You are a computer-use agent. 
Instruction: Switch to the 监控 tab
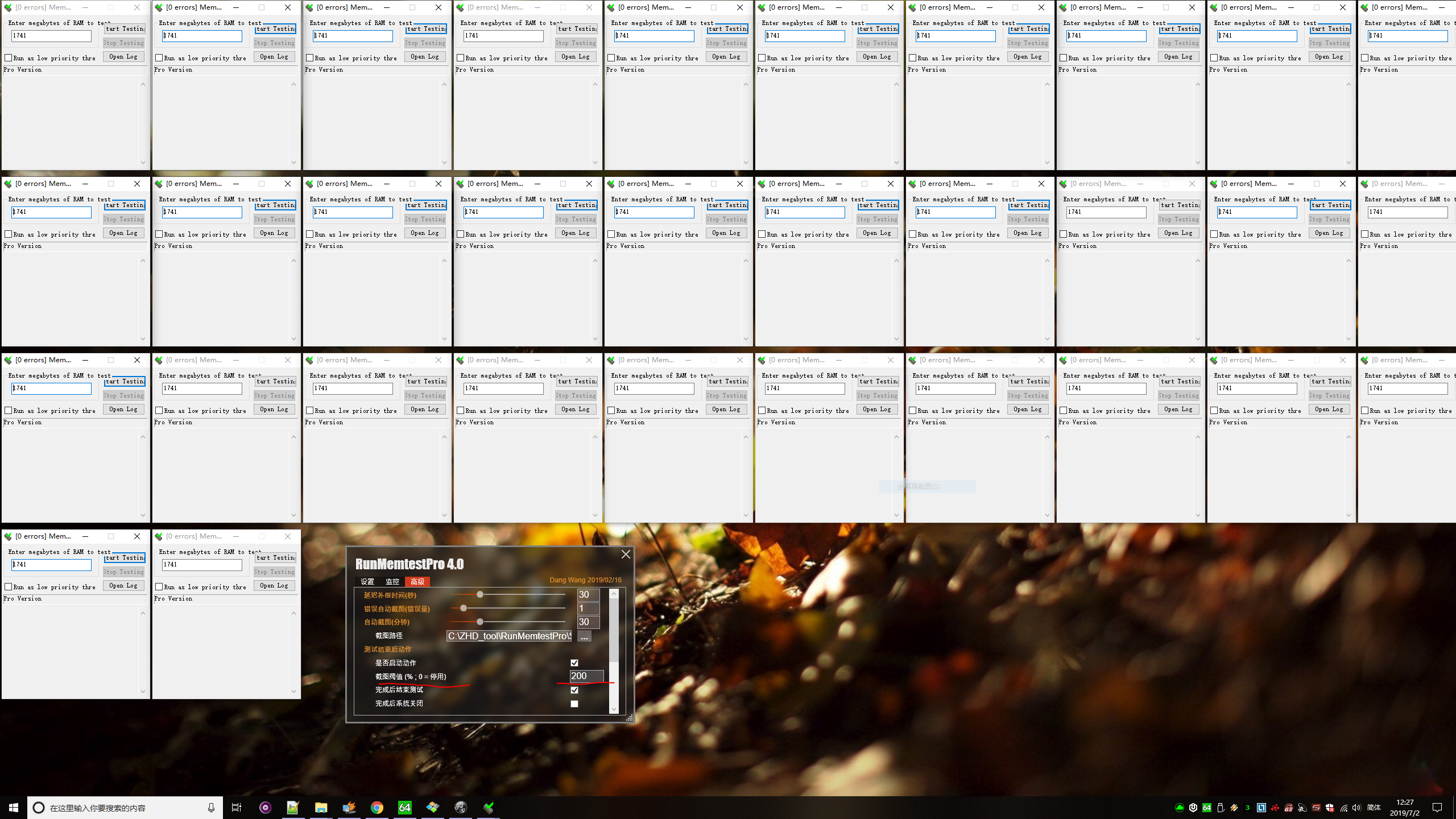click(392, 581)
